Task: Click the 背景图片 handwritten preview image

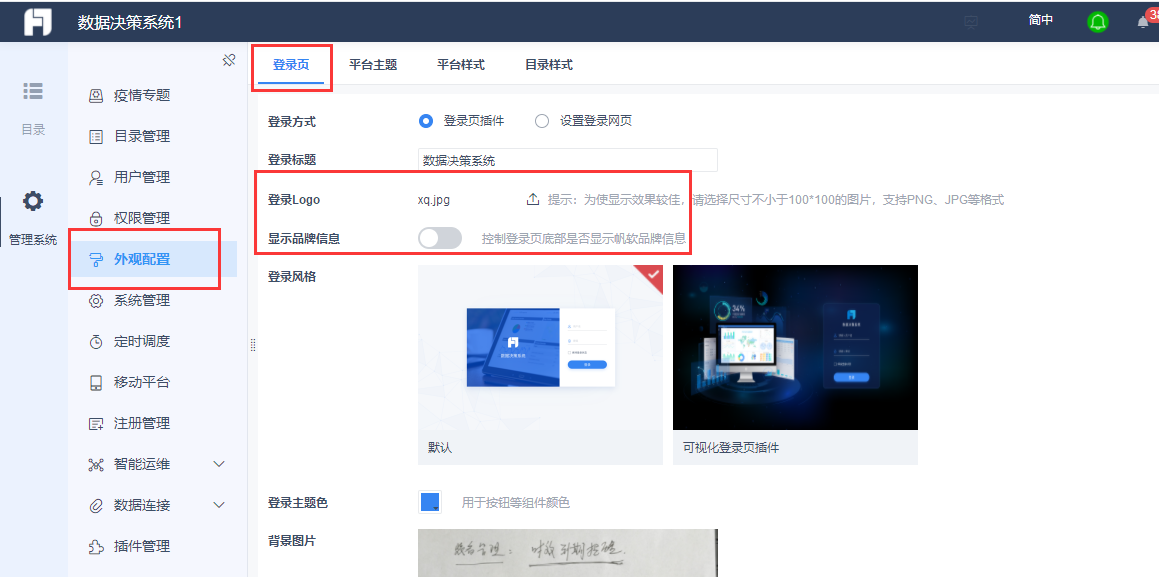Action: 568,553
